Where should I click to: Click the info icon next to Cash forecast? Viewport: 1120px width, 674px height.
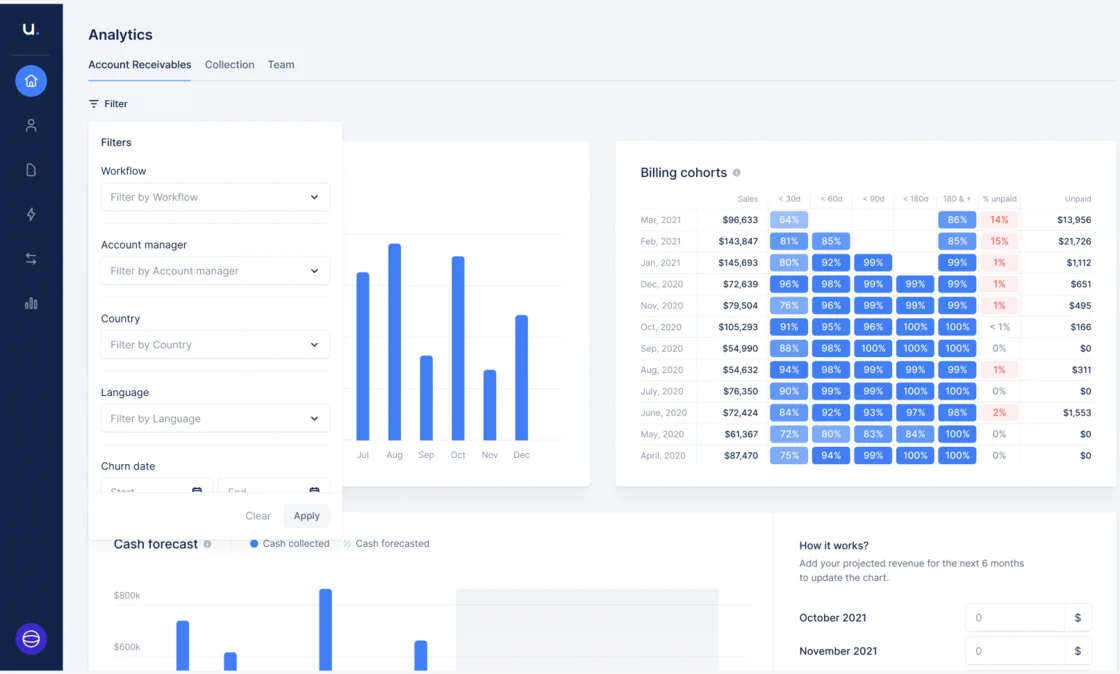click(x=207, y=544)
